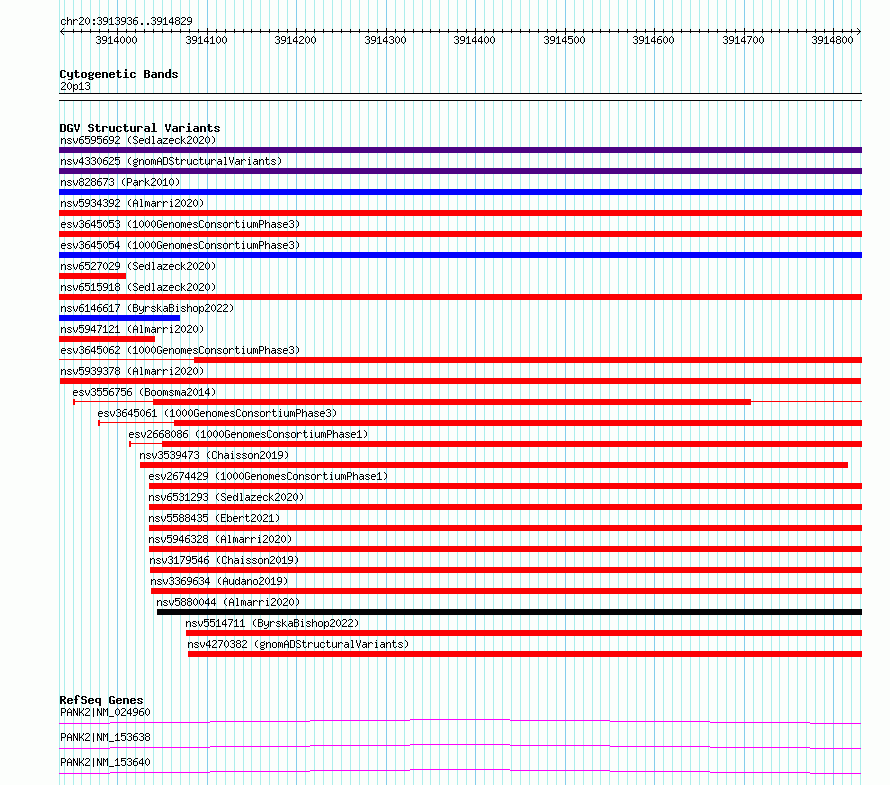Viewport: 890px width, 785px height.
Task: Open esv3645061 (1000GenomesConsortiumPhase3) entry
Action: click(x=217, y=413)
